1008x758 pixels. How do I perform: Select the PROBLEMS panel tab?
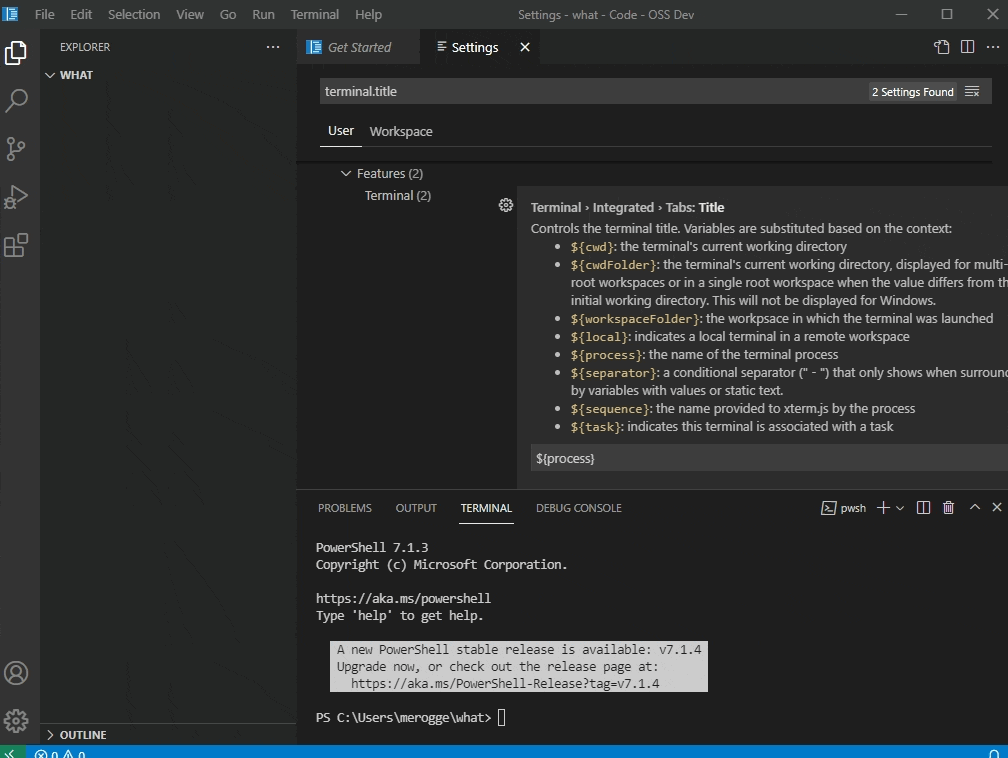click(x=344, y=508)
